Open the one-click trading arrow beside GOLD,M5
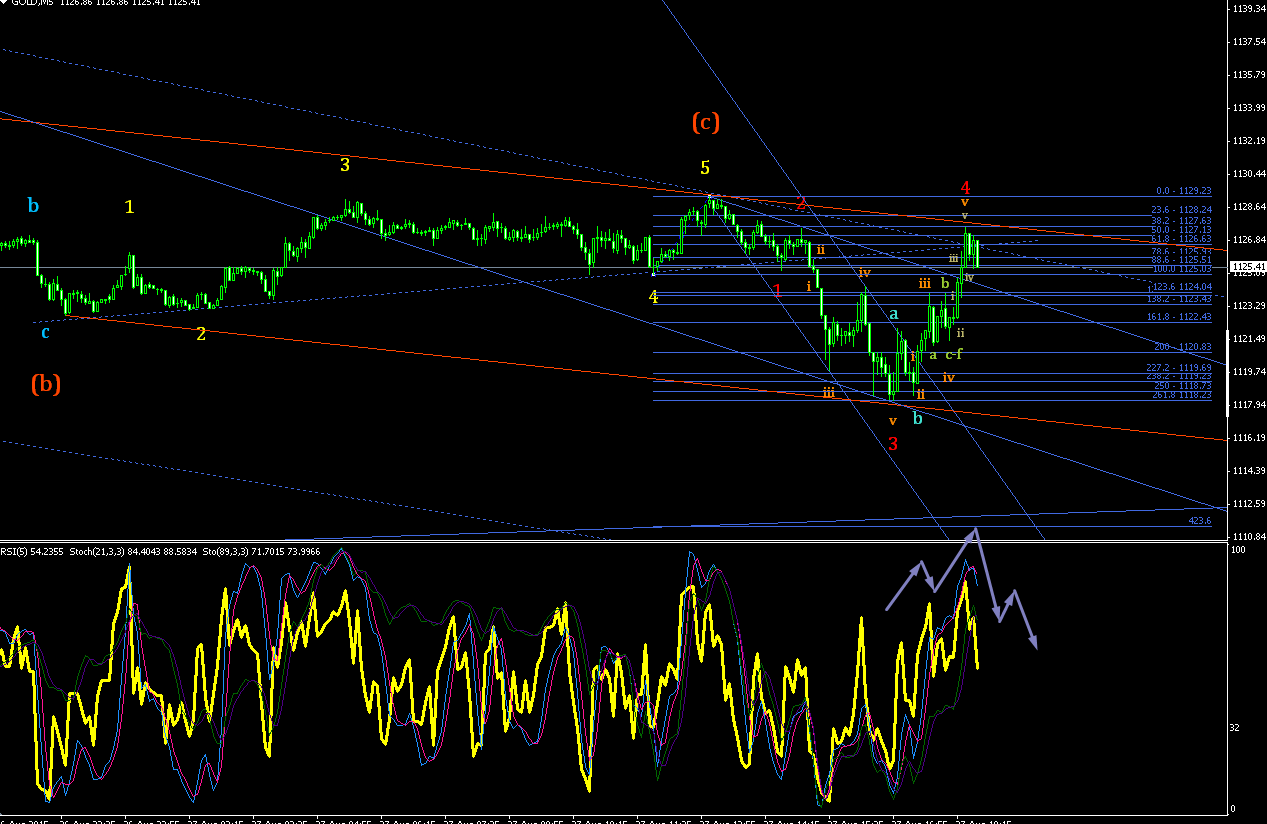Viewport: 1267px width, 824px height. [x=3, y=3]
